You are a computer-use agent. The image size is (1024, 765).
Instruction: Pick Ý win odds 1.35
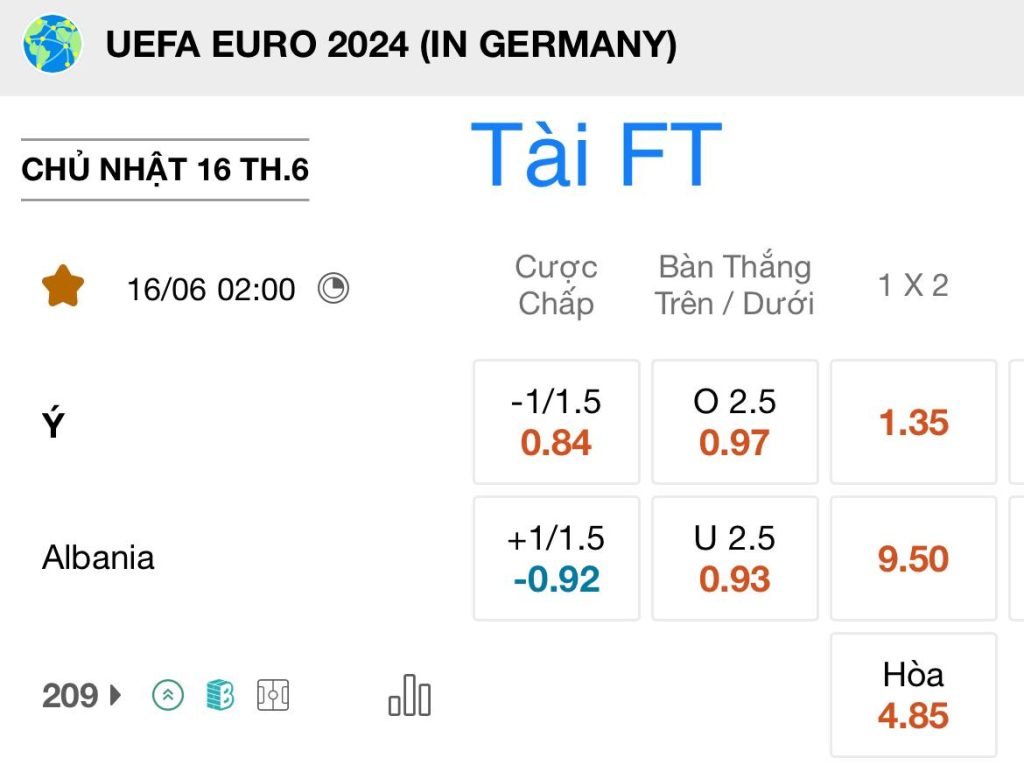tap(914, 422)
